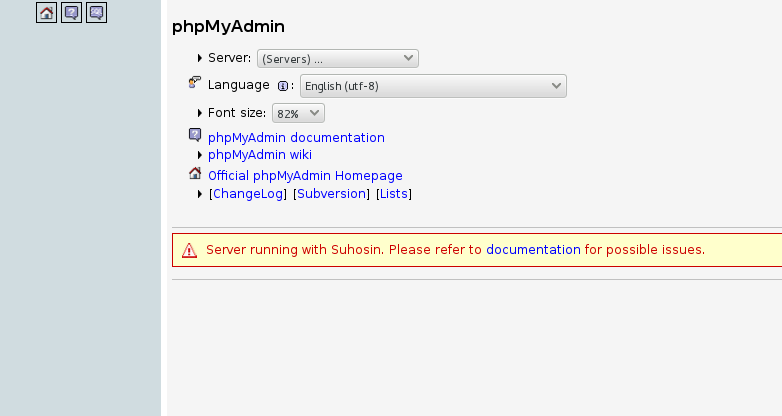Open the Subversion link
The height and width of the screenshot is (416, 782).
332,194
